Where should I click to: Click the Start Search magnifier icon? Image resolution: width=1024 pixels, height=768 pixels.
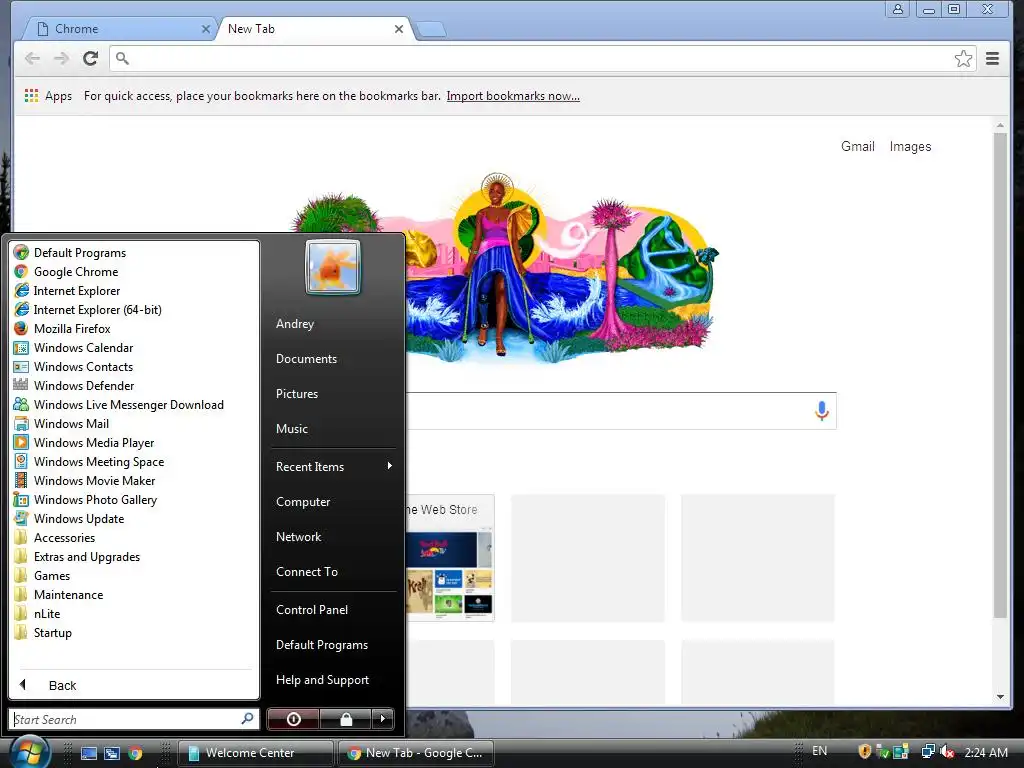coord(248,718)
